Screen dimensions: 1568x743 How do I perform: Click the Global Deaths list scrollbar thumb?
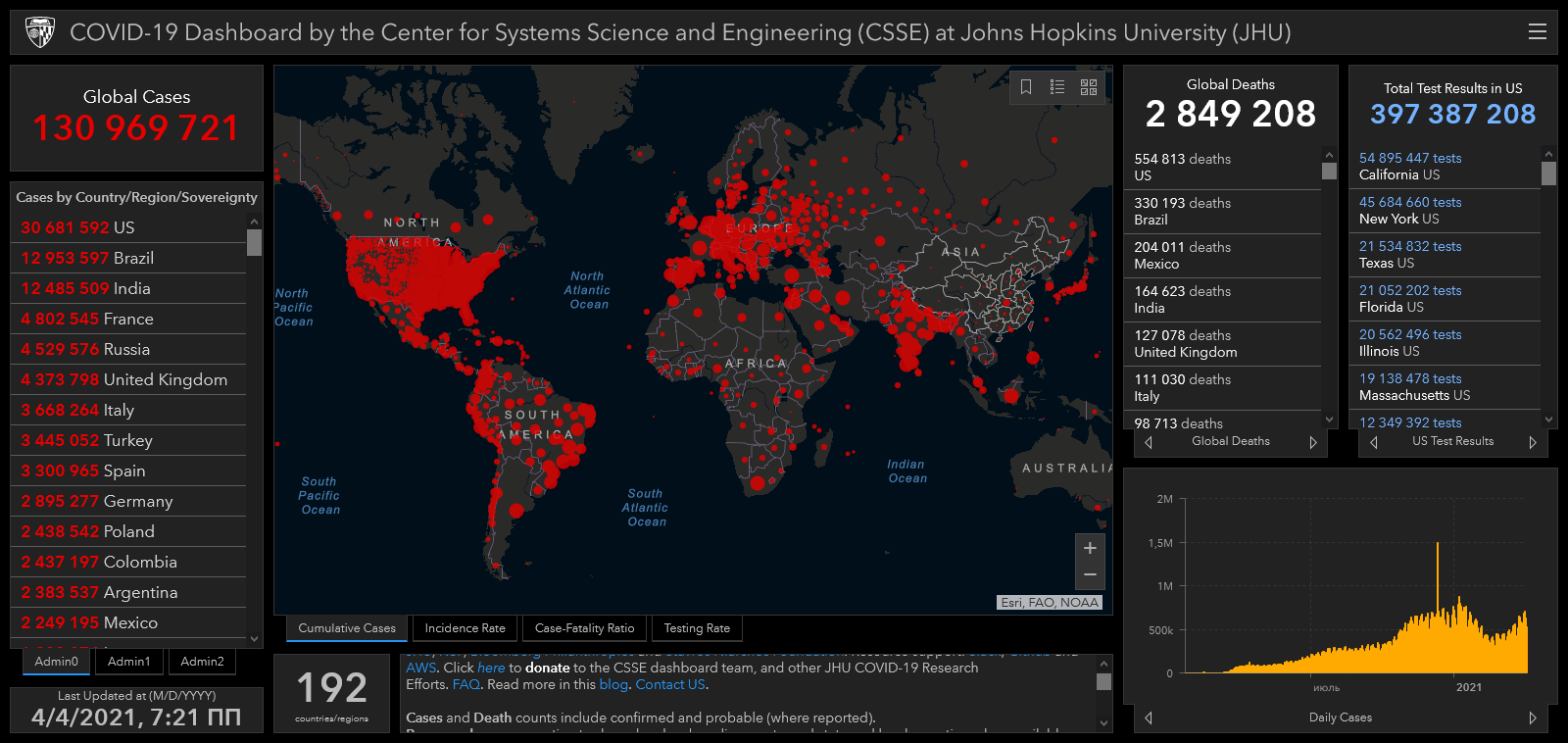pyautogui.click(x=1330, y=171)
